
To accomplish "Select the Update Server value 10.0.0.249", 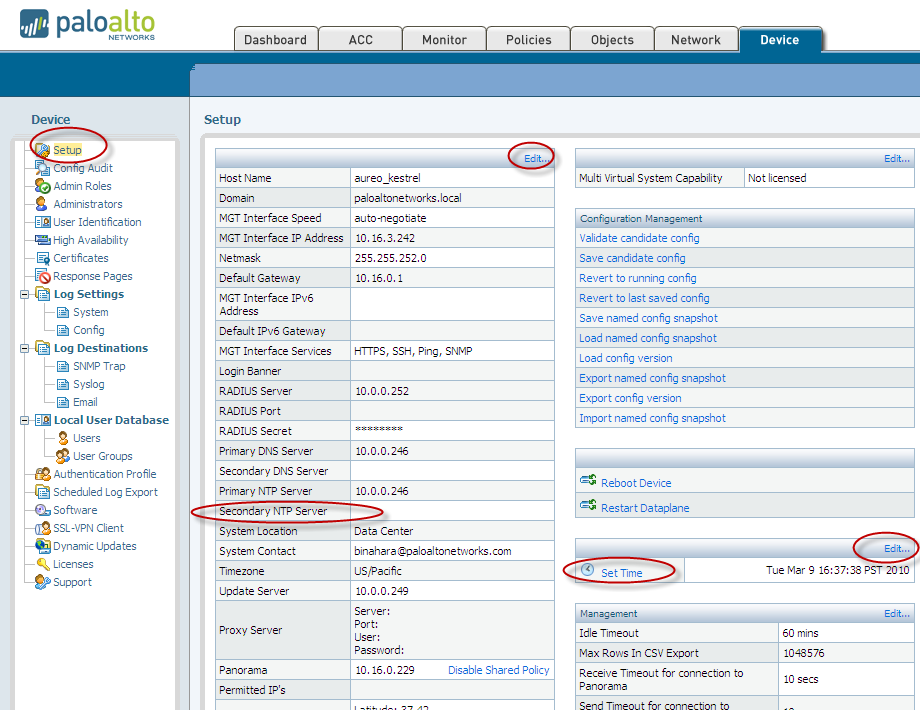I will pyautogui.click(x=382, y=591).
